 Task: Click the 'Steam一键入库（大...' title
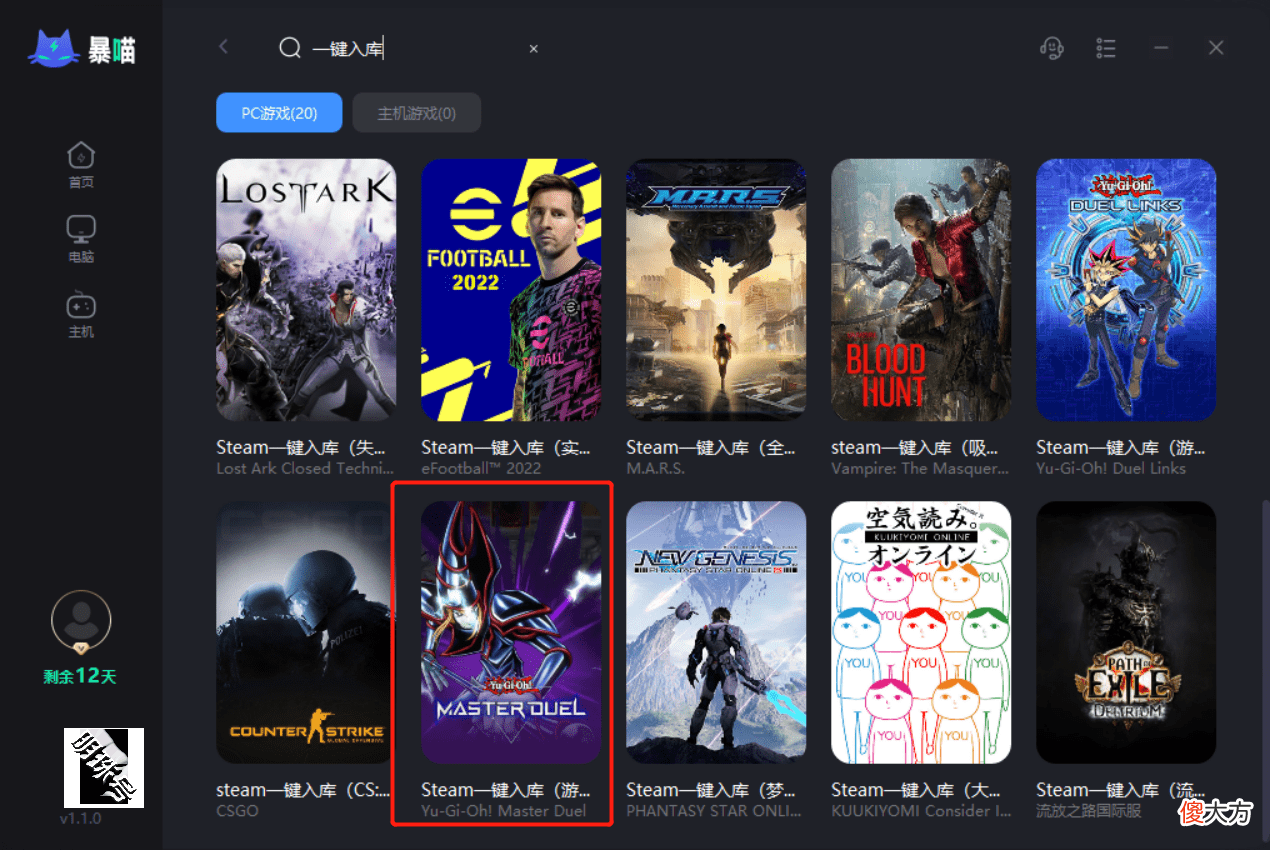tap(916, 790)
